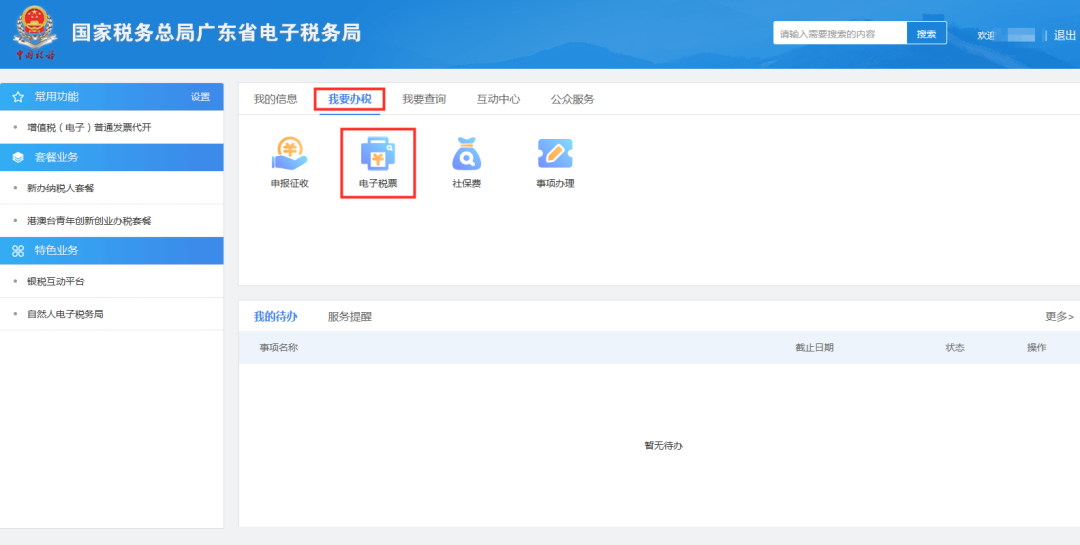The height and width of the screenshot is (545, 1080).
Task: Click the 截止日期 column header
Action: coord(814,348)
